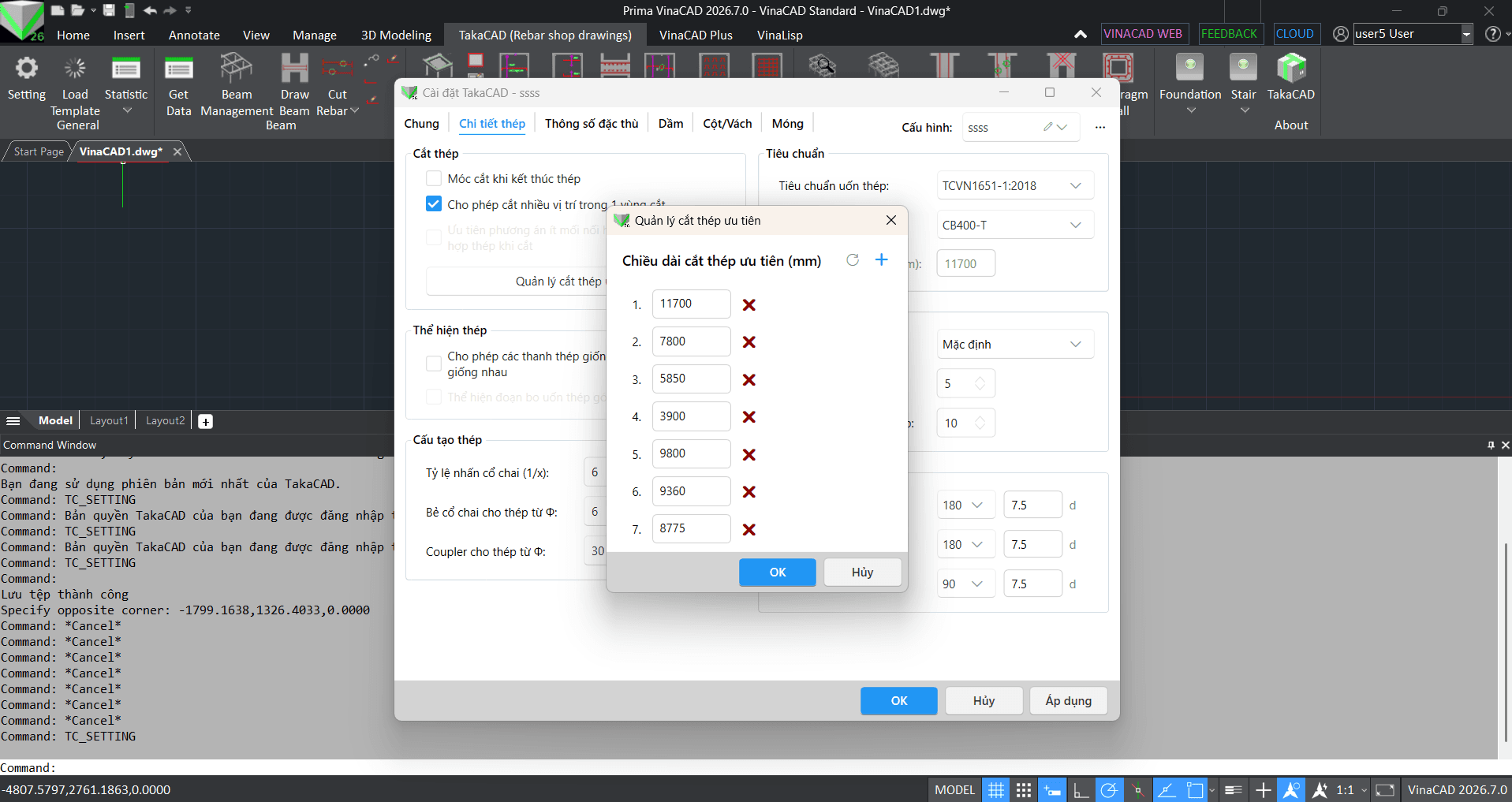The height and width of the screenshot is (802, 1512).
Task: Open the 'Móng' settings tab
Action: (787, 124)
